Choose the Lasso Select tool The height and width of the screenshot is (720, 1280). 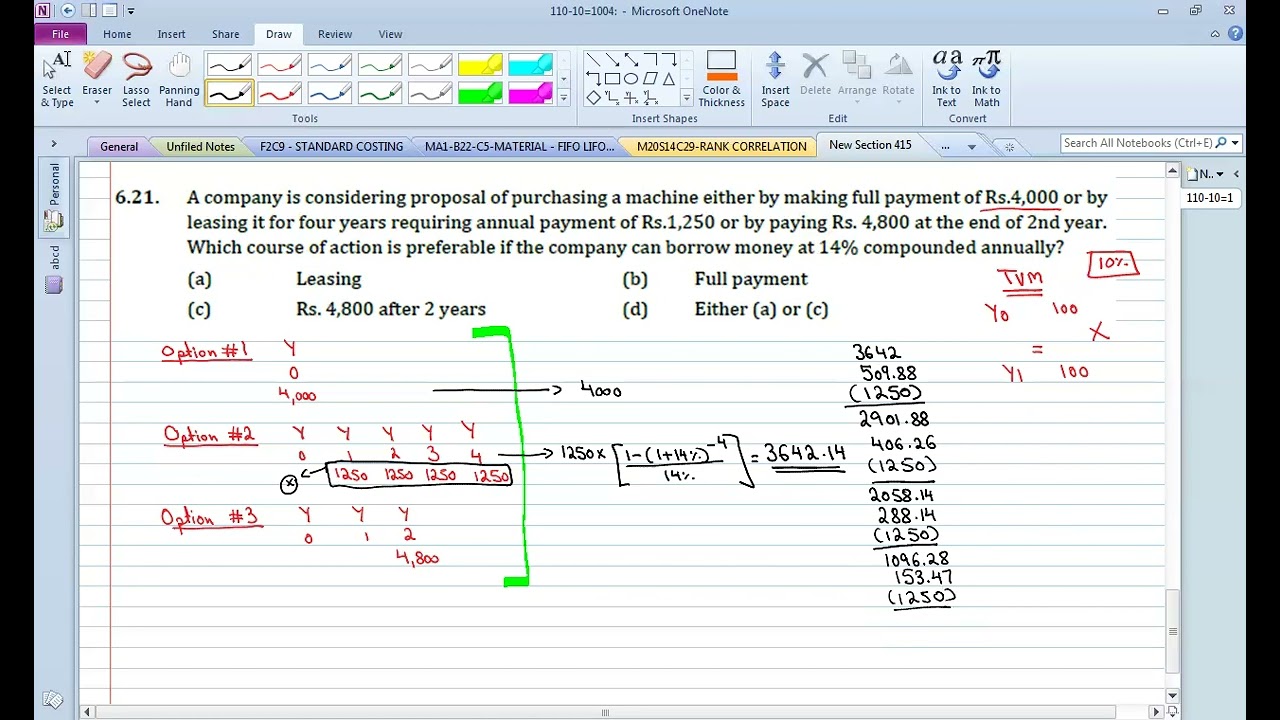click(137, 79)
